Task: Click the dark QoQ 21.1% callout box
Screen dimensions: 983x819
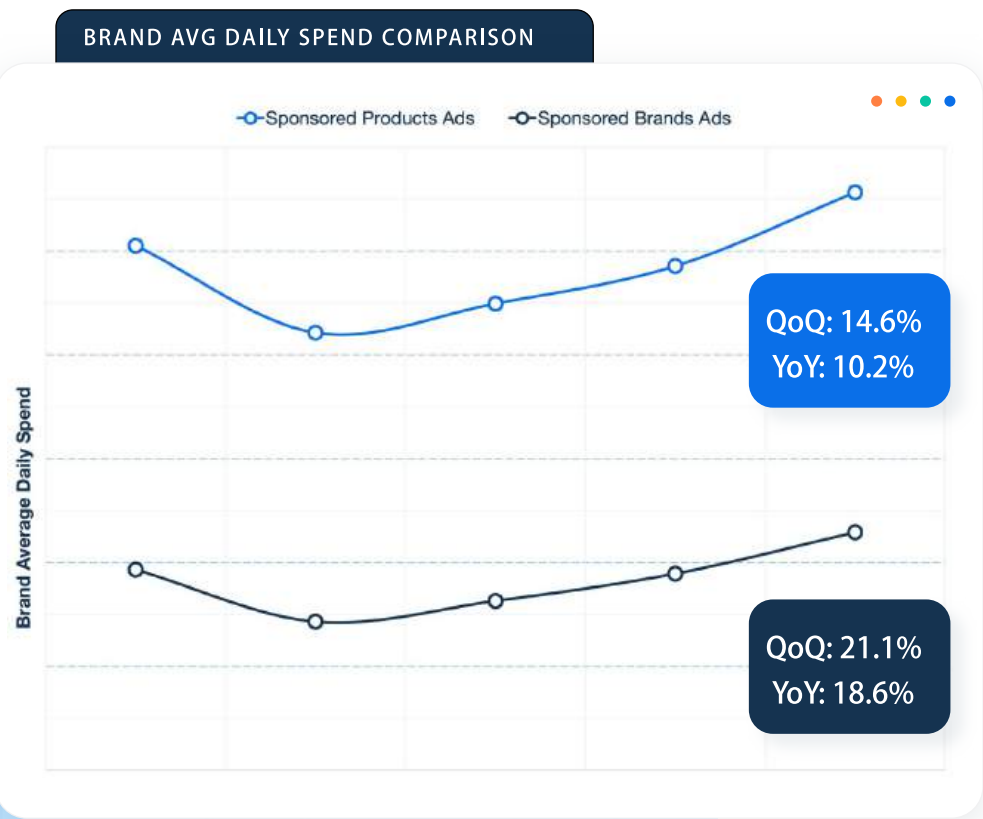Action: (849, 666)
